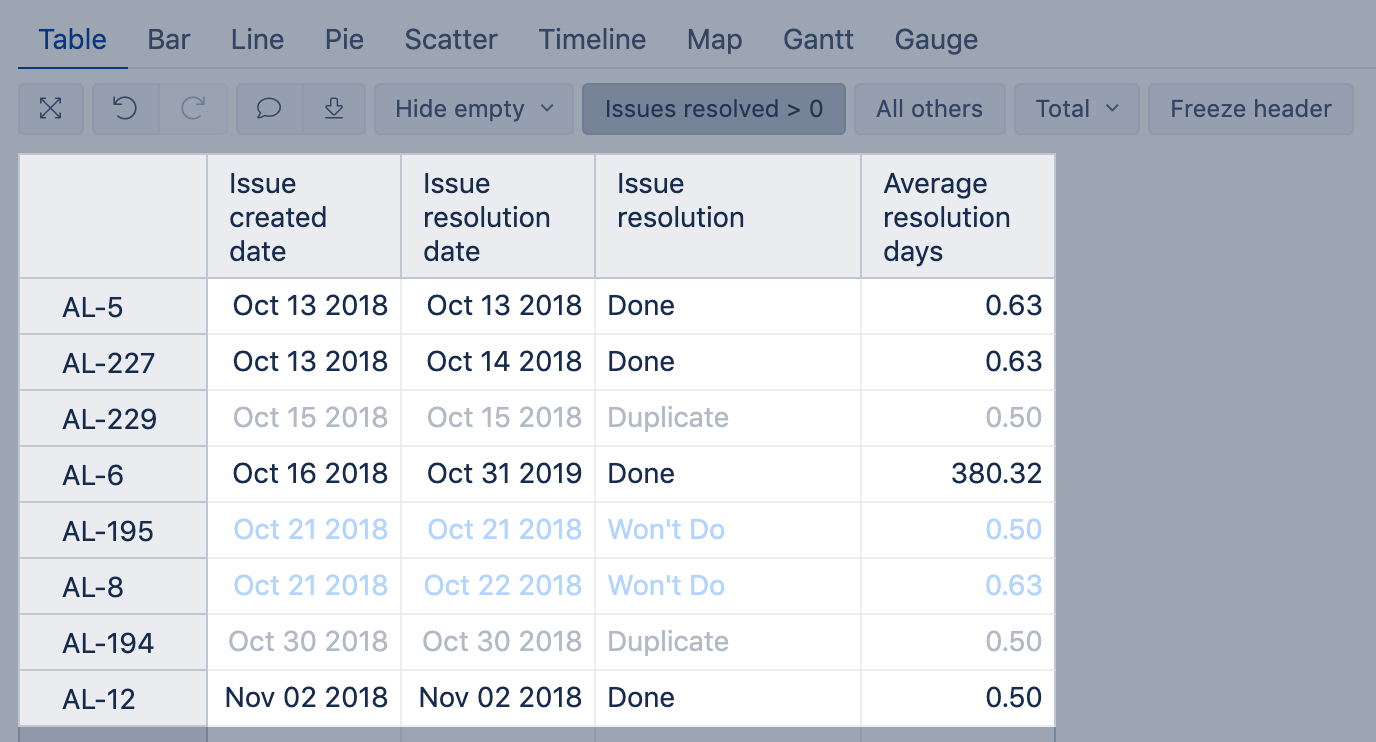Select the Timeline tab
Screen dimensions: 1376x742
(592, 40)
